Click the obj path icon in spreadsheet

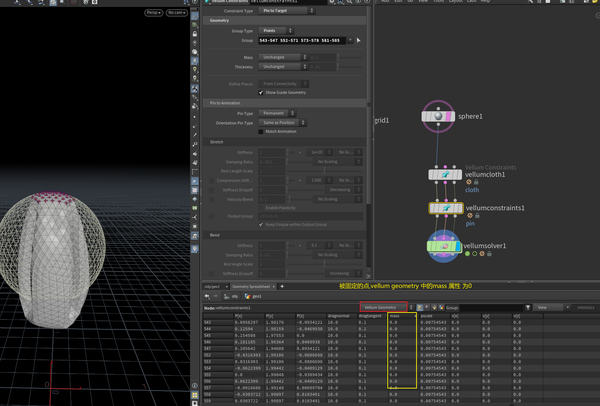[226, 297]
